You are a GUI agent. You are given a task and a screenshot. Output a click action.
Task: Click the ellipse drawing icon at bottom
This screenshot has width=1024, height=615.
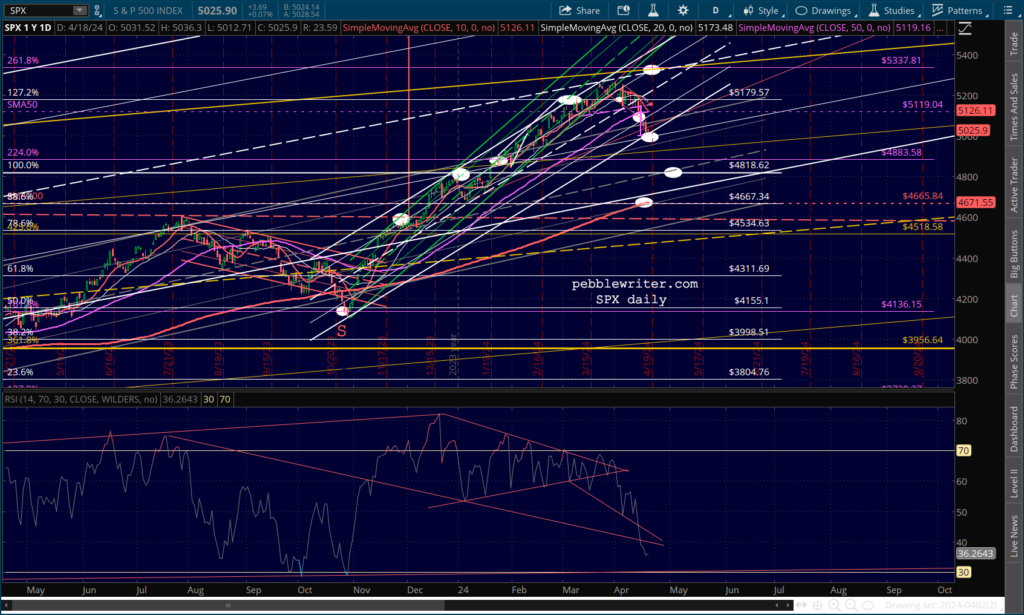pyautogui.click(x=868, y=605)
